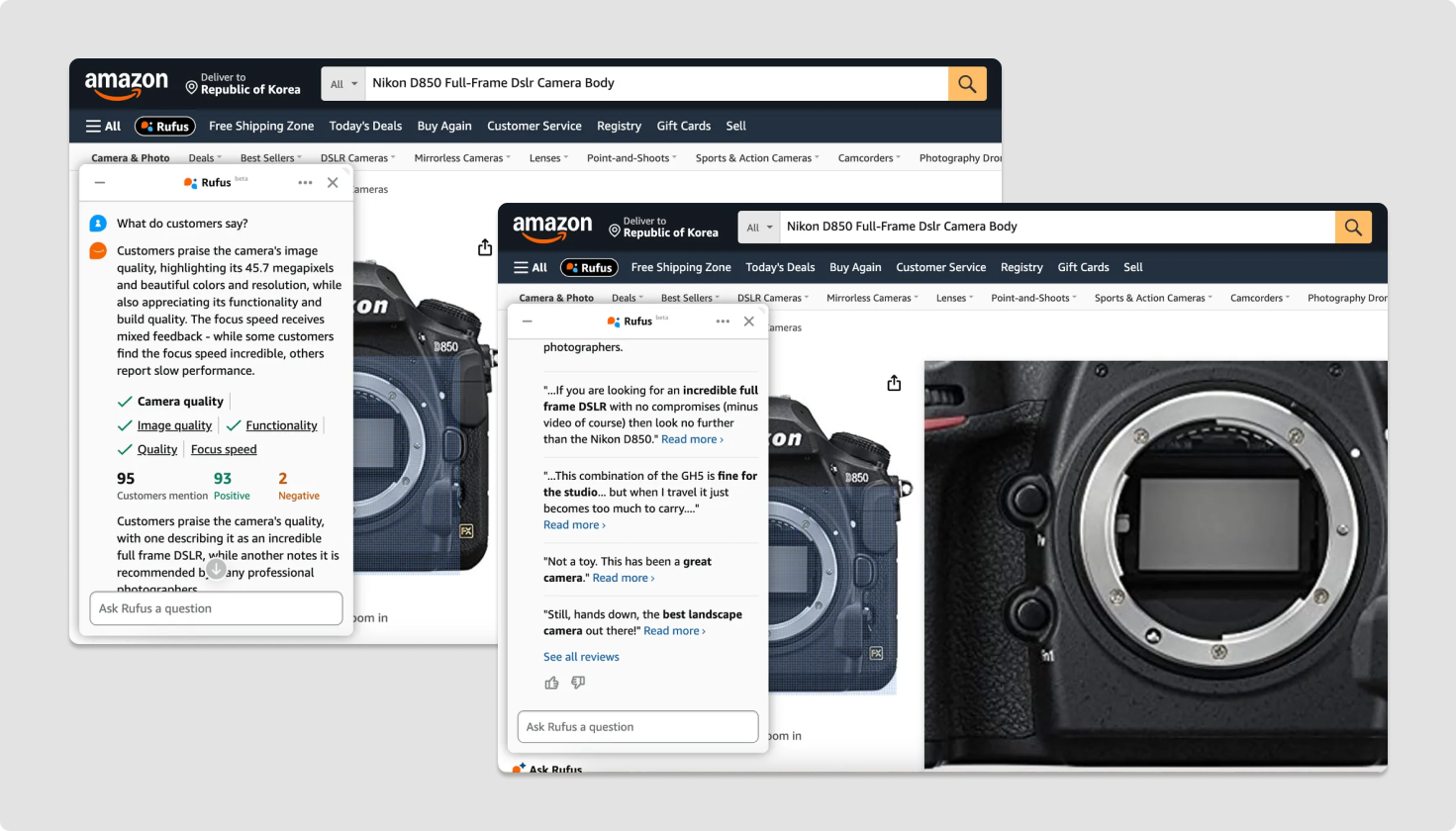Image resolution: width=1456 pixels, height=831 pixels.
Task: Open the See all reviews link
Action: (x=581, y=657)
